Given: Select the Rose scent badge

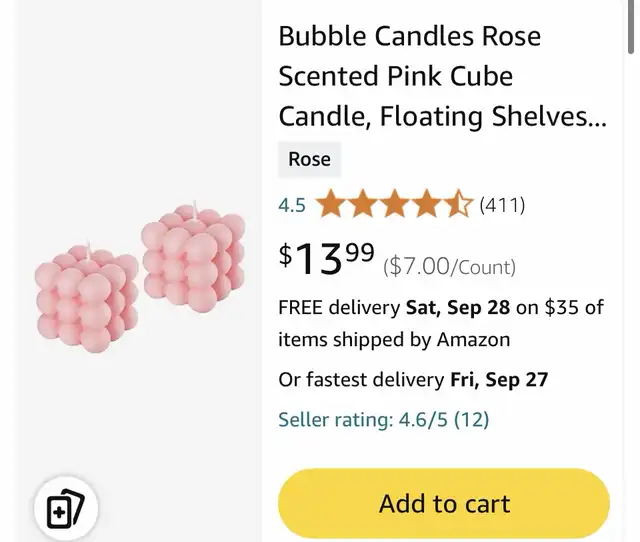Looking at the screenshot, I should pos(309,159).
